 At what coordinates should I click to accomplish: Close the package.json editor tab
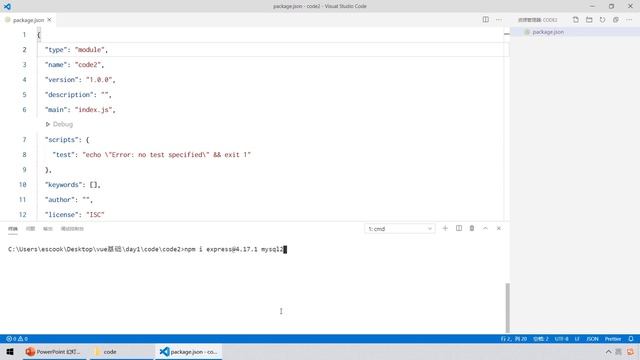(49, 20)
